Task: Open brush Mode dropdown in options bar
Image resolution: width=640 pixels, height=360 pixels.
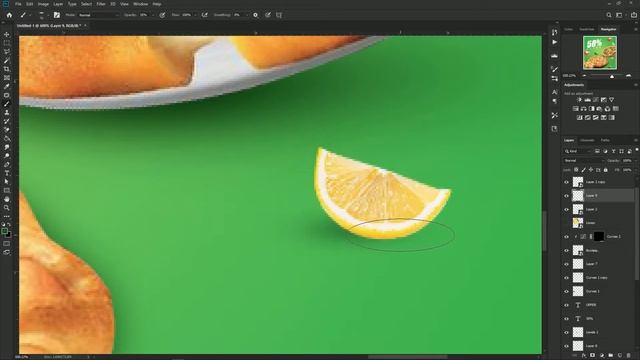Action: [98, 15]
